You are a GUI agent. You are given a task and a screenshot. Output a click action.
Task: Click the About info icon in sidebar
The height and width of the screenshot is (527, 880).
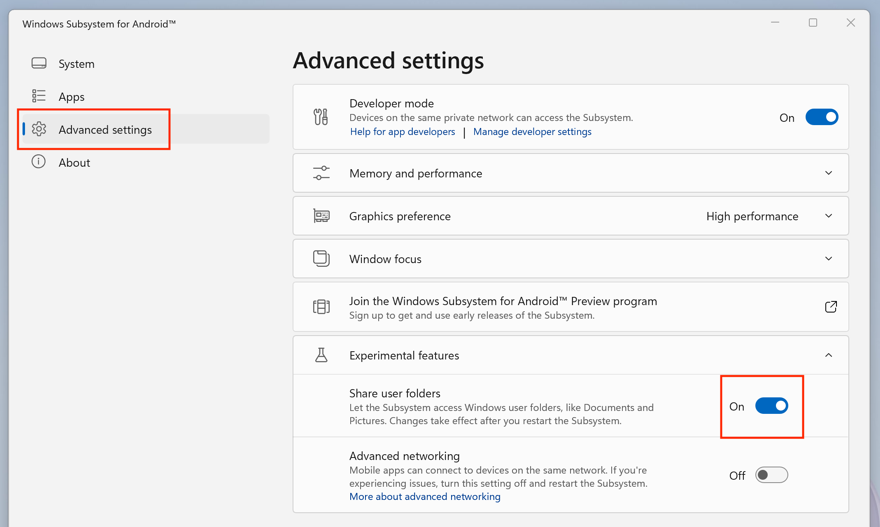coord(38,162)
